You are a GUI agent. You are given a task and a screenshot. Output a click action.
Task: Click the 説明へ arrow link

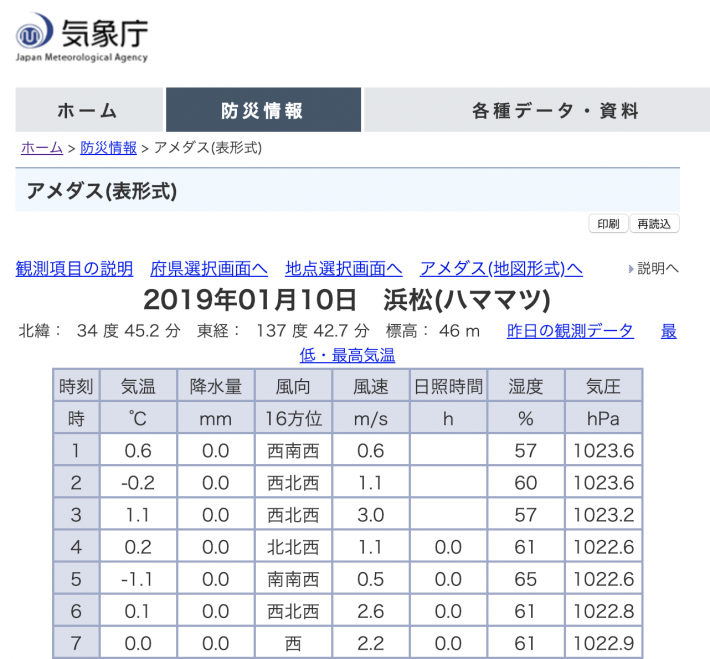[653, 269]
